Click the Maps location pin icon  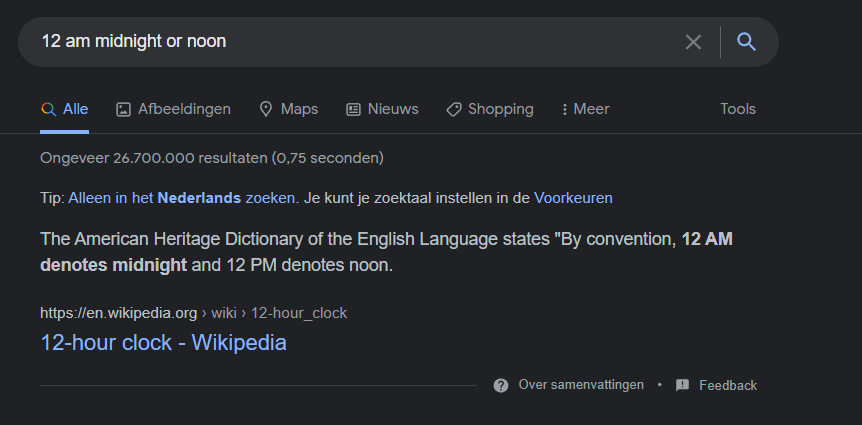(266, 109)
